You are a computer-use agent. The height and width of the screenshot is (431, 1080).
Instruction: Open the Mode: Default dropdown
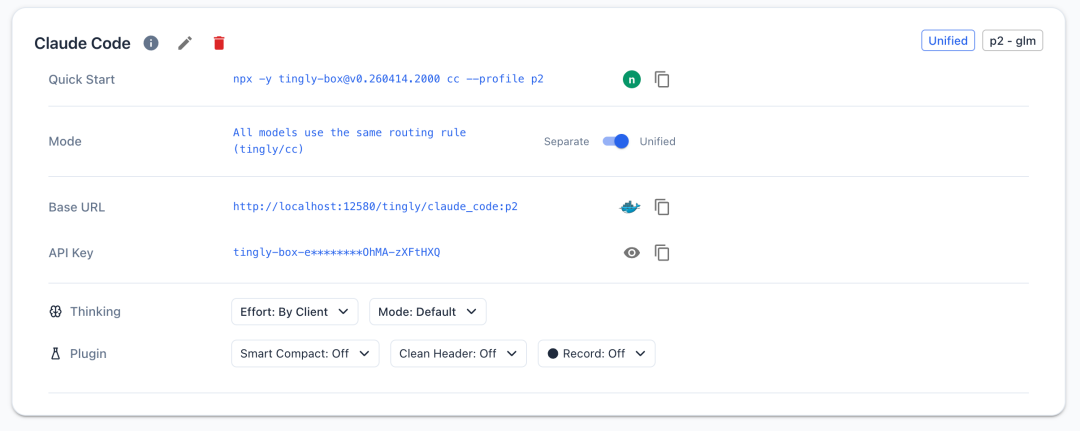pyautogui.click(x=428, y=312)
